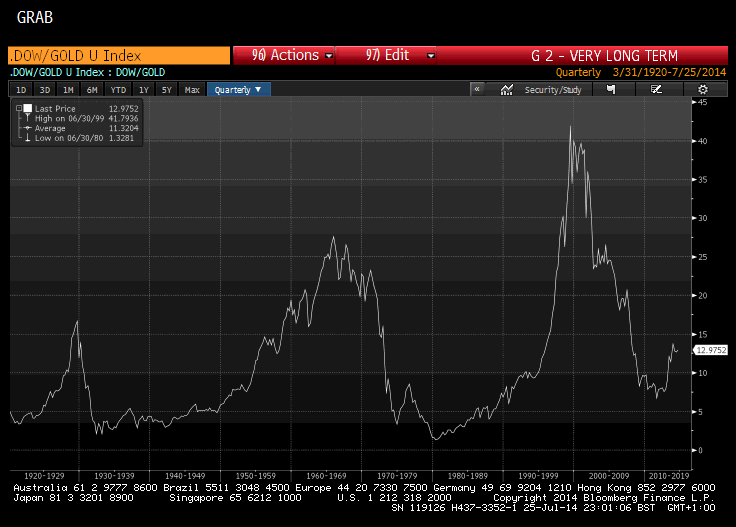Click the Last Price value 12.9752
This screenshot has height=527, width=736.
coord(123,108)
